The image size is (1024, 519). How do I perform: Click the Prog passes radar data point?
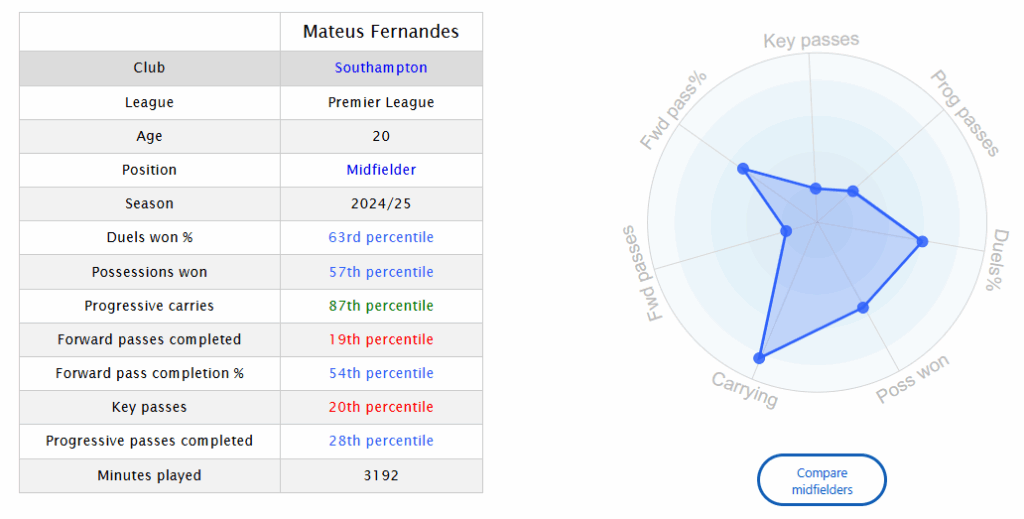coord(853,191)
